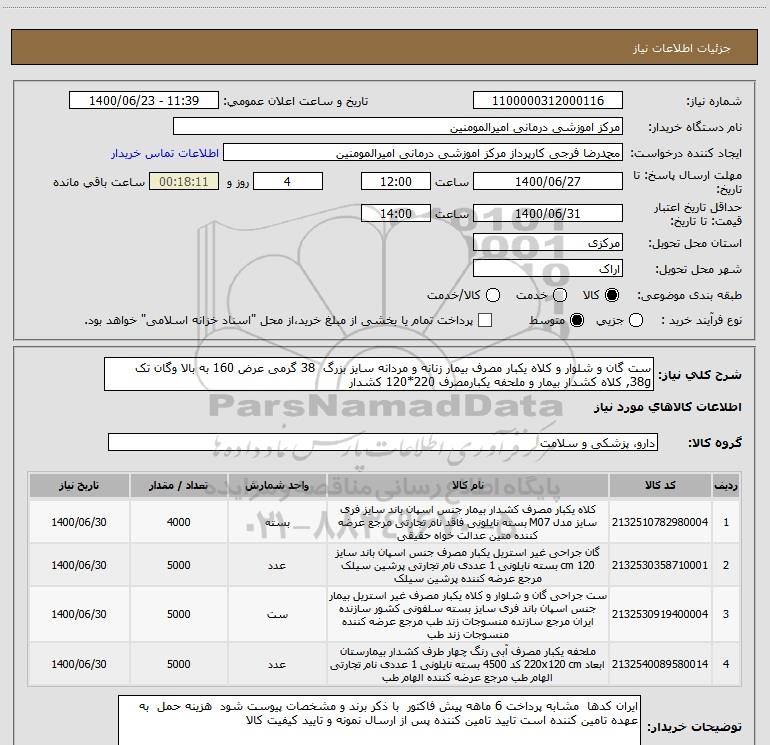Click the requester name field محمدرضا فرجی
The image size is (770, 745).
(x=423, y=153)
